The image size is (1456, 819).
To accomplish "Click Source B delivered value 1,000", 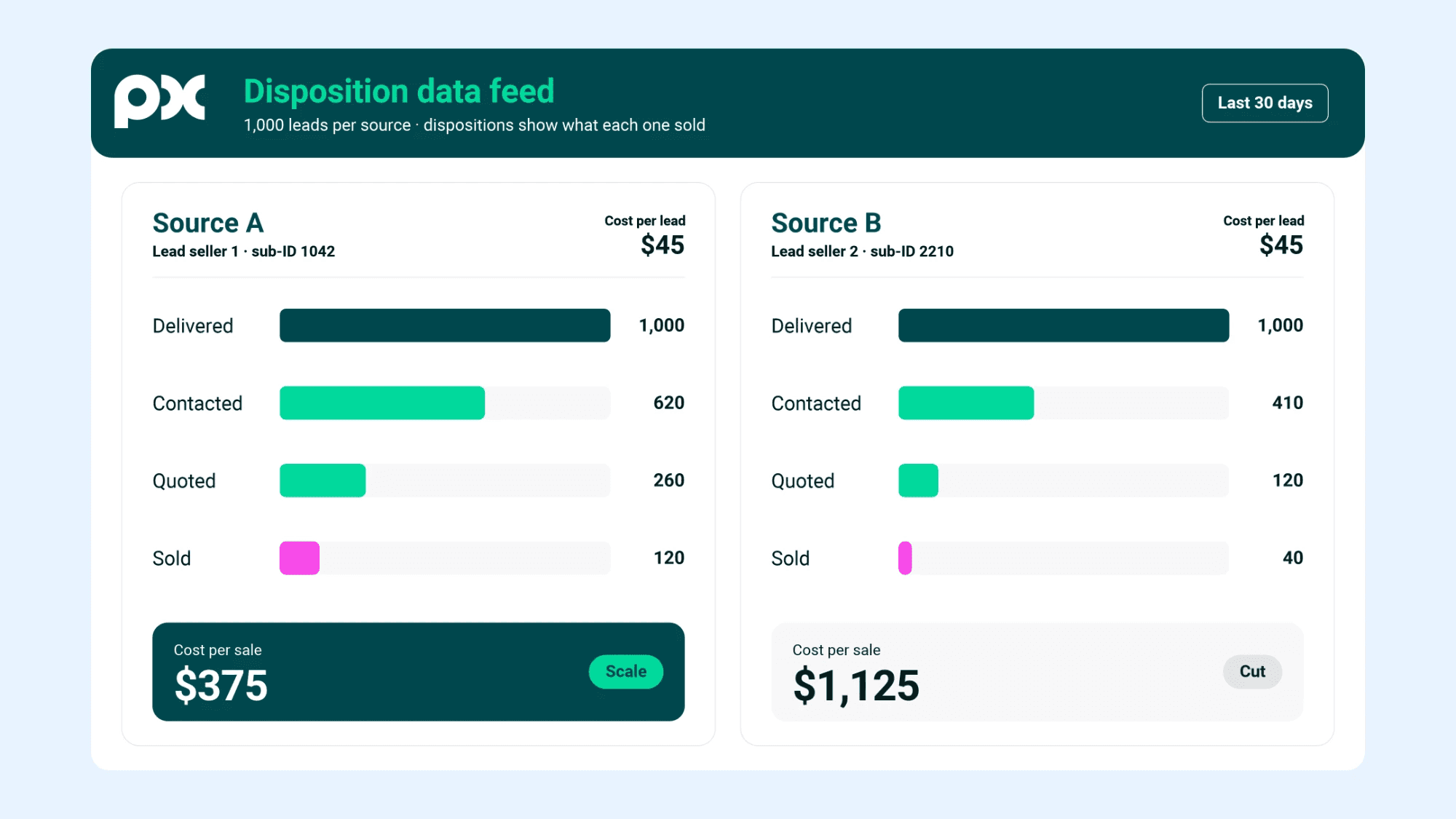I will click(1281, 325).
